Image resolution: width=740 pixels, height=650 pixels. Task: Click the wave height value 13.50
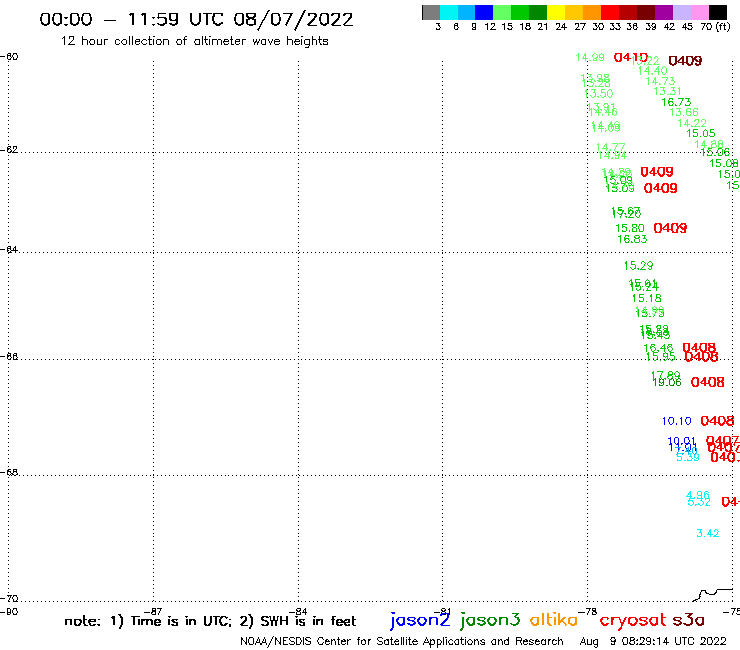tap(599, 94)
